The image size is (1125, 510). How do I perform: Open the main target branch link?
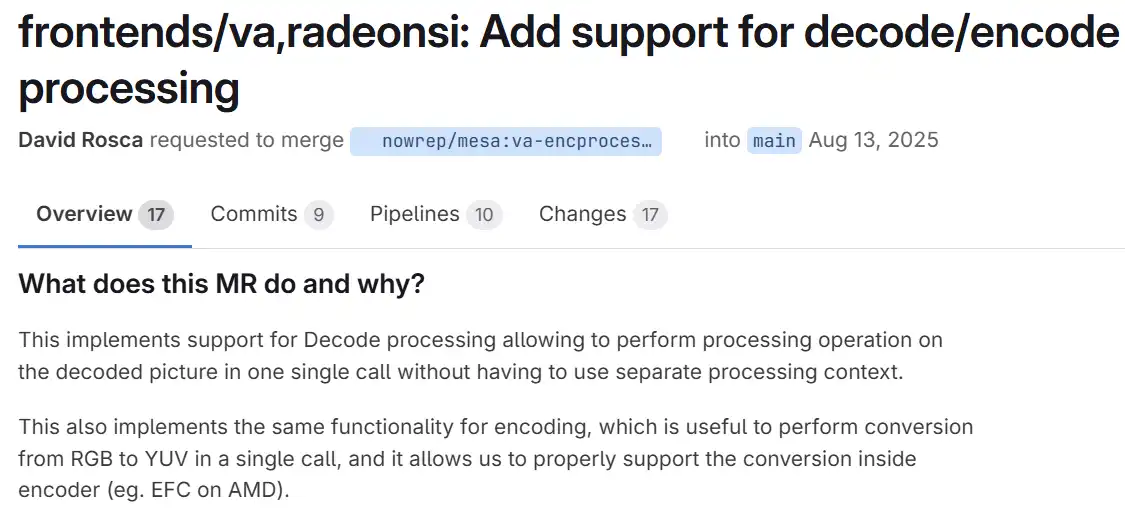[x=774, y=141]
